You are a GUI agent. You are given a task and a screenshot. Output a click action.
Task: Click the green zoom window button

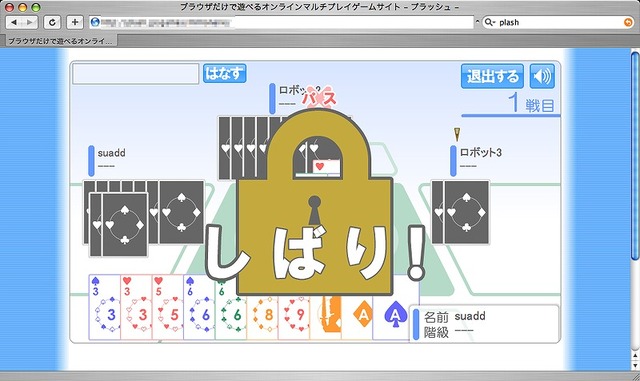(x=36, y=7)
